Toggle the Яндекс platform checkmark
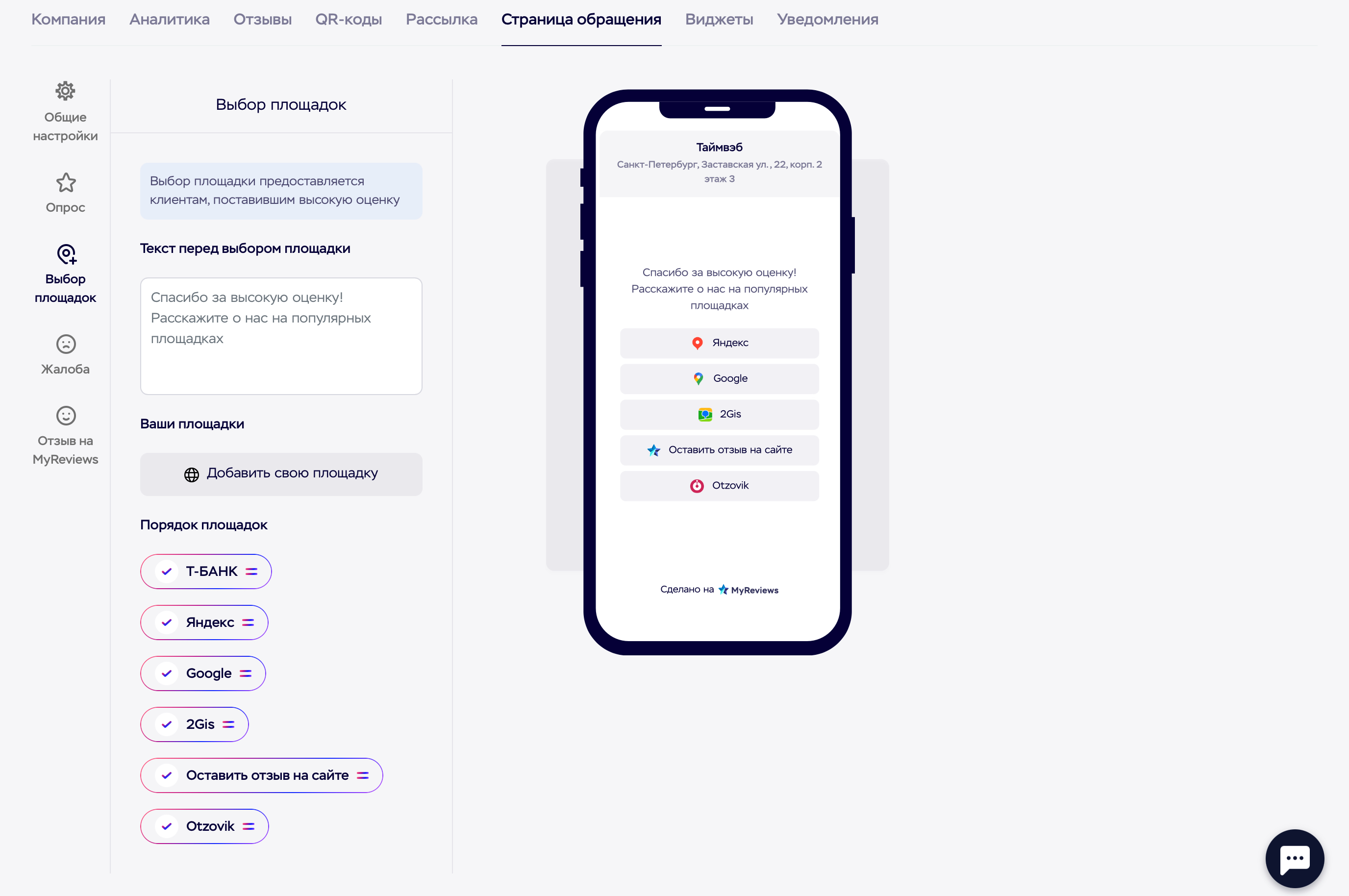Viewport: 1349px width, 896px height. coord(167,622)
